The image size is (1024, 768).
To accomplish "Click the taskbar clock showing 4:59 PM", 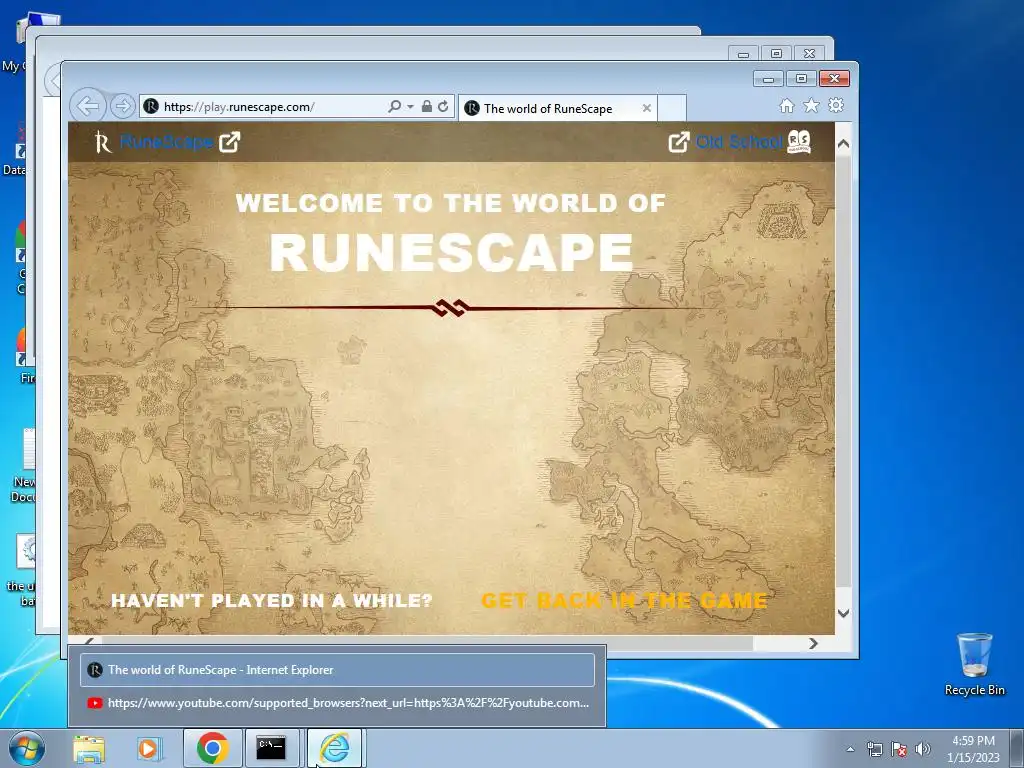I will pos(973,749).
